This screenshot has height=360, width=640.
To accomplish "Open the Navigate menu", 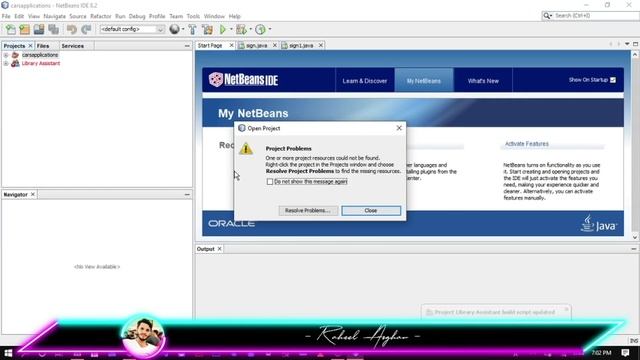I will pyautogui.click(x=55, y=16).
